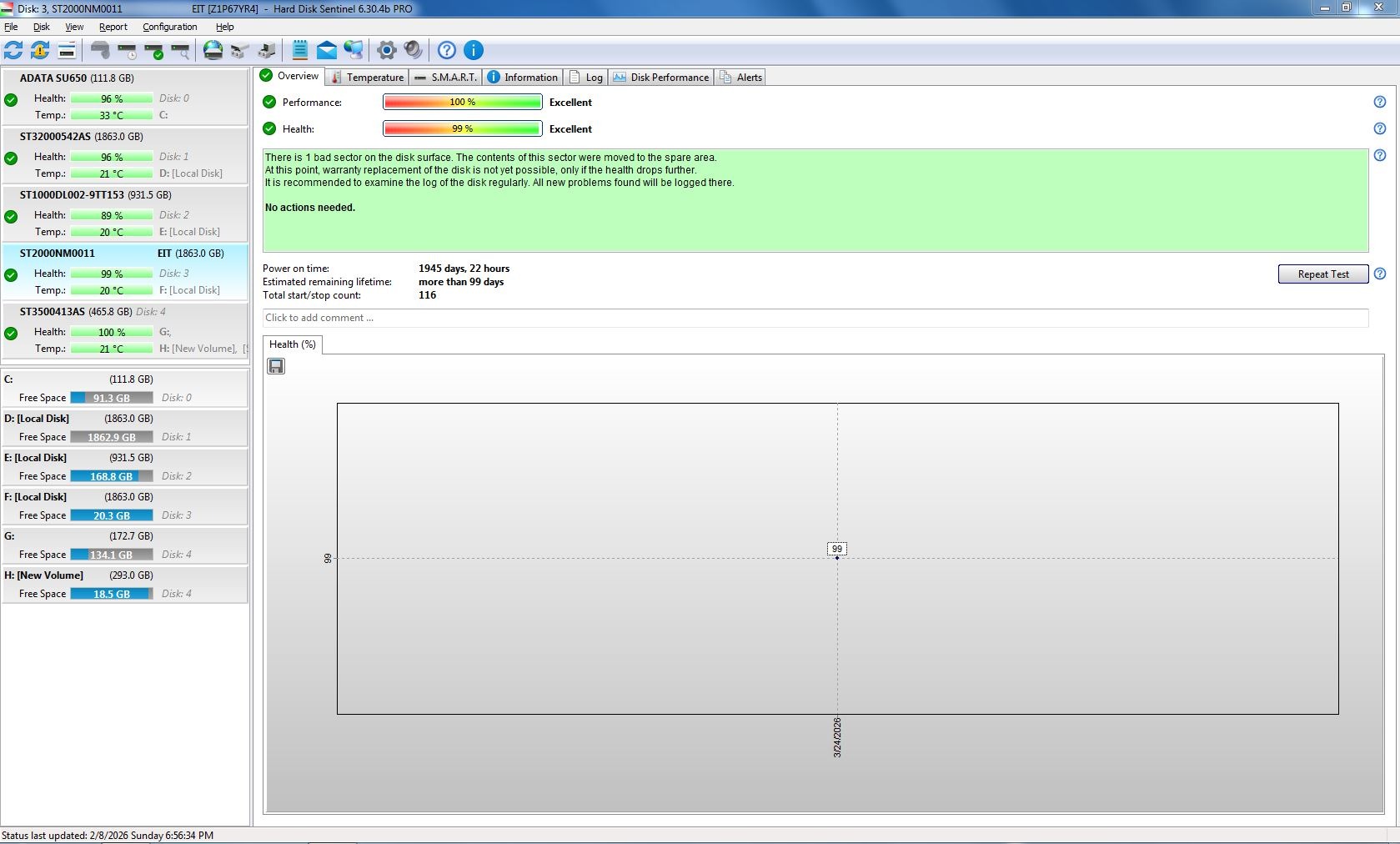1400x844 pixels.
Task: Click help icon next to Repeat Test
Action: click(1380, 274)
